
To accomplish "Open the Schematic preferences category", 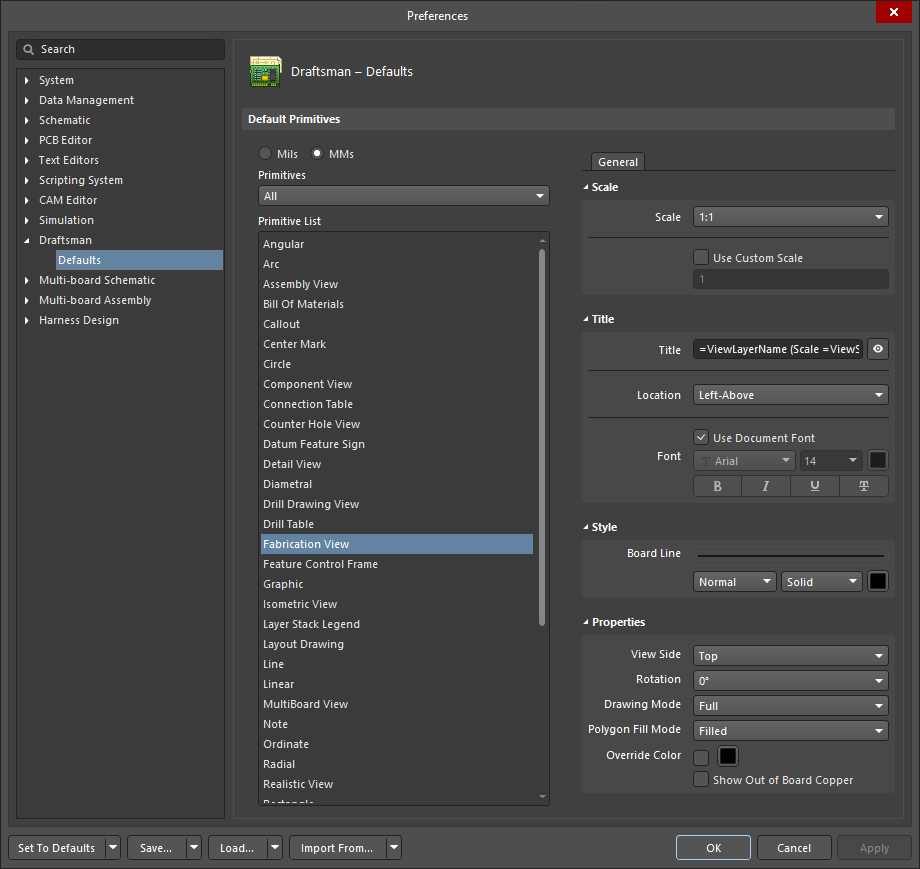I will pos(65,120).
